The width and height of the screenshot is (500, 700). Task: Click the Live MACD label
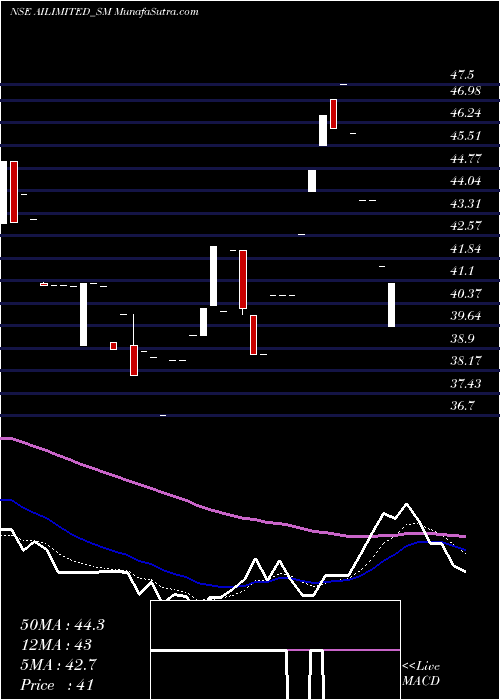421,674
